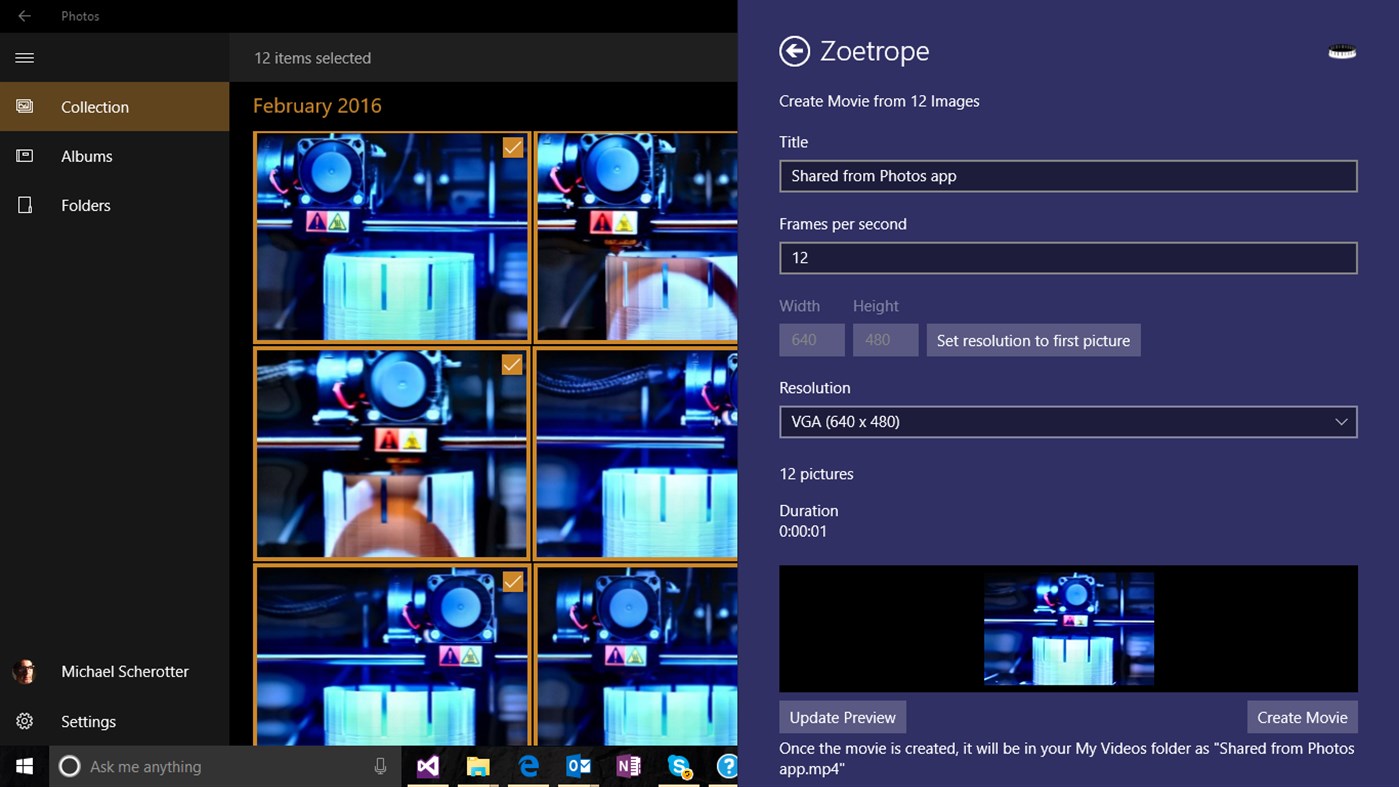
Task: Uncheck the middle-row selected photo
Action: point(511,365)
